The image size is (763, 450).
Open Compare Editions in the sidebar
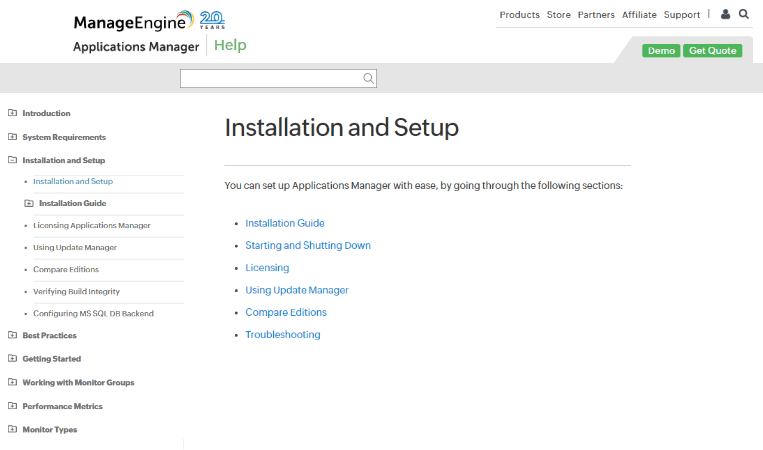tap(66, 270)
